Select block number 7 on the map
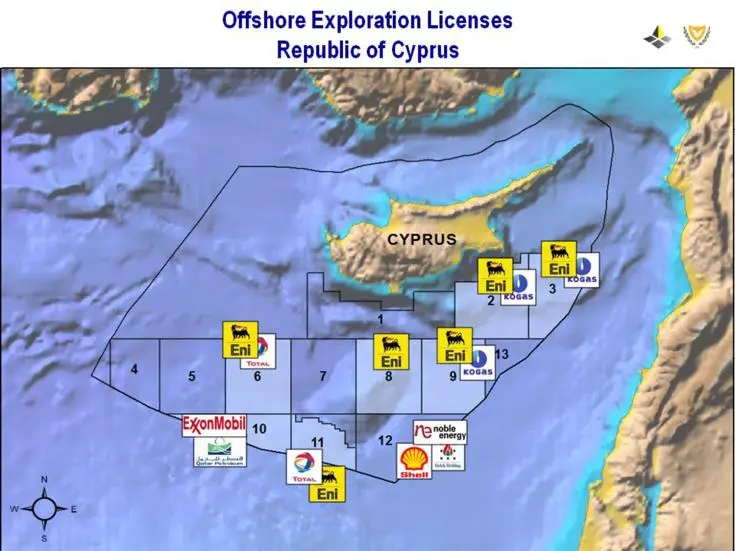The image size is (735, 551). tap(322, 376)
